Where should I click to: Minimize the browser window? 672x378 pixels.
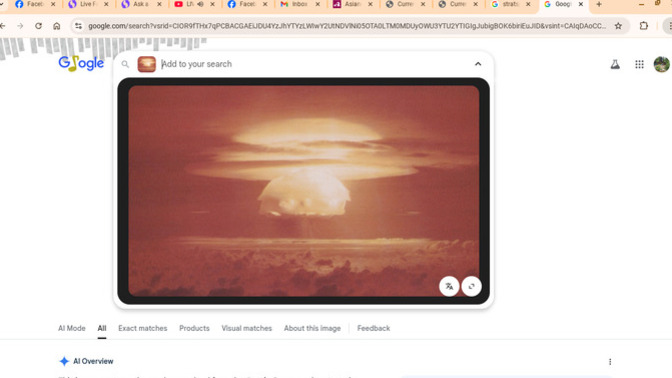641,4
